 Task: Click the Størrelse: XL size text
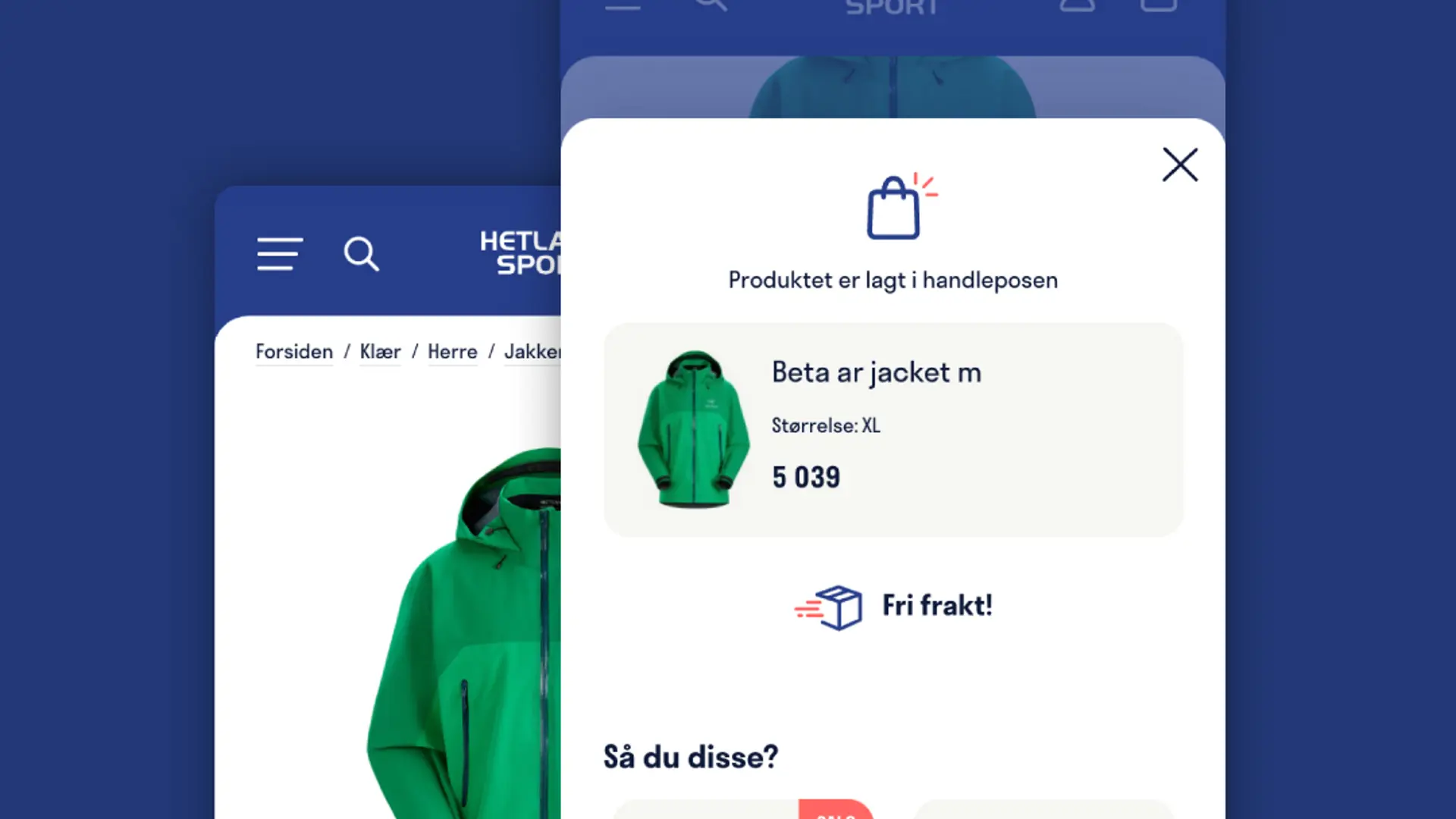tap(826, 425)
